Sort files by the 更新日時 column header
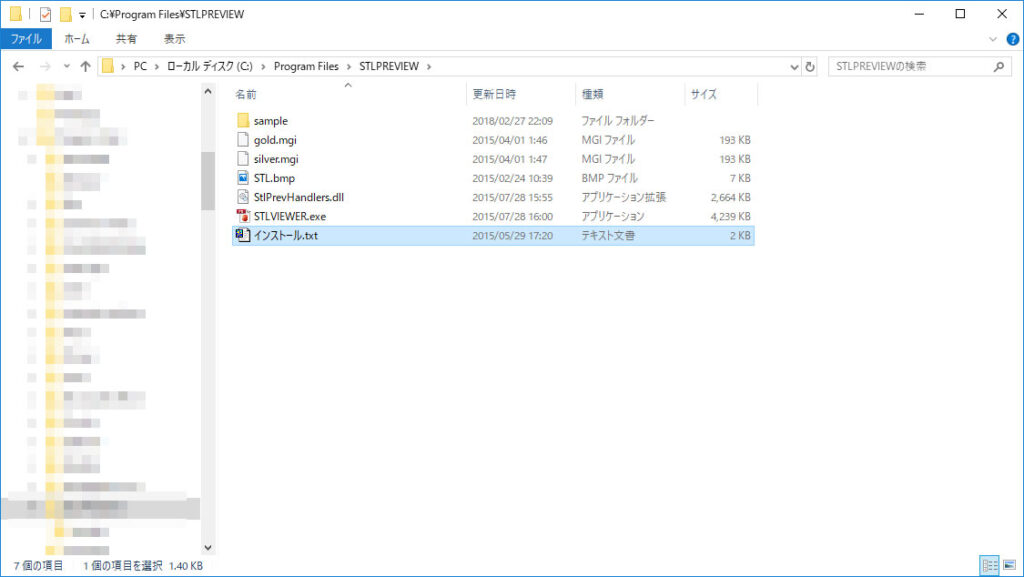Screen dimensions: 1024x577 pyautogui.click(x=496, y=94)
